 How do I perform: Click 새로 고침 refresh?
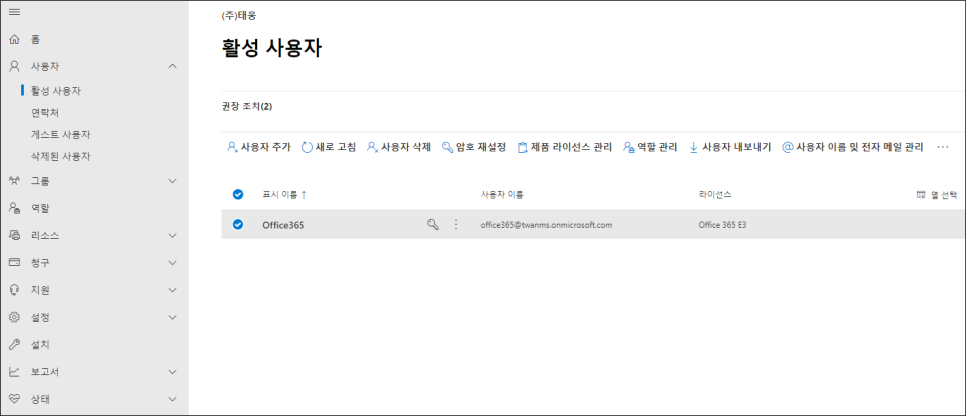(329, 147)
